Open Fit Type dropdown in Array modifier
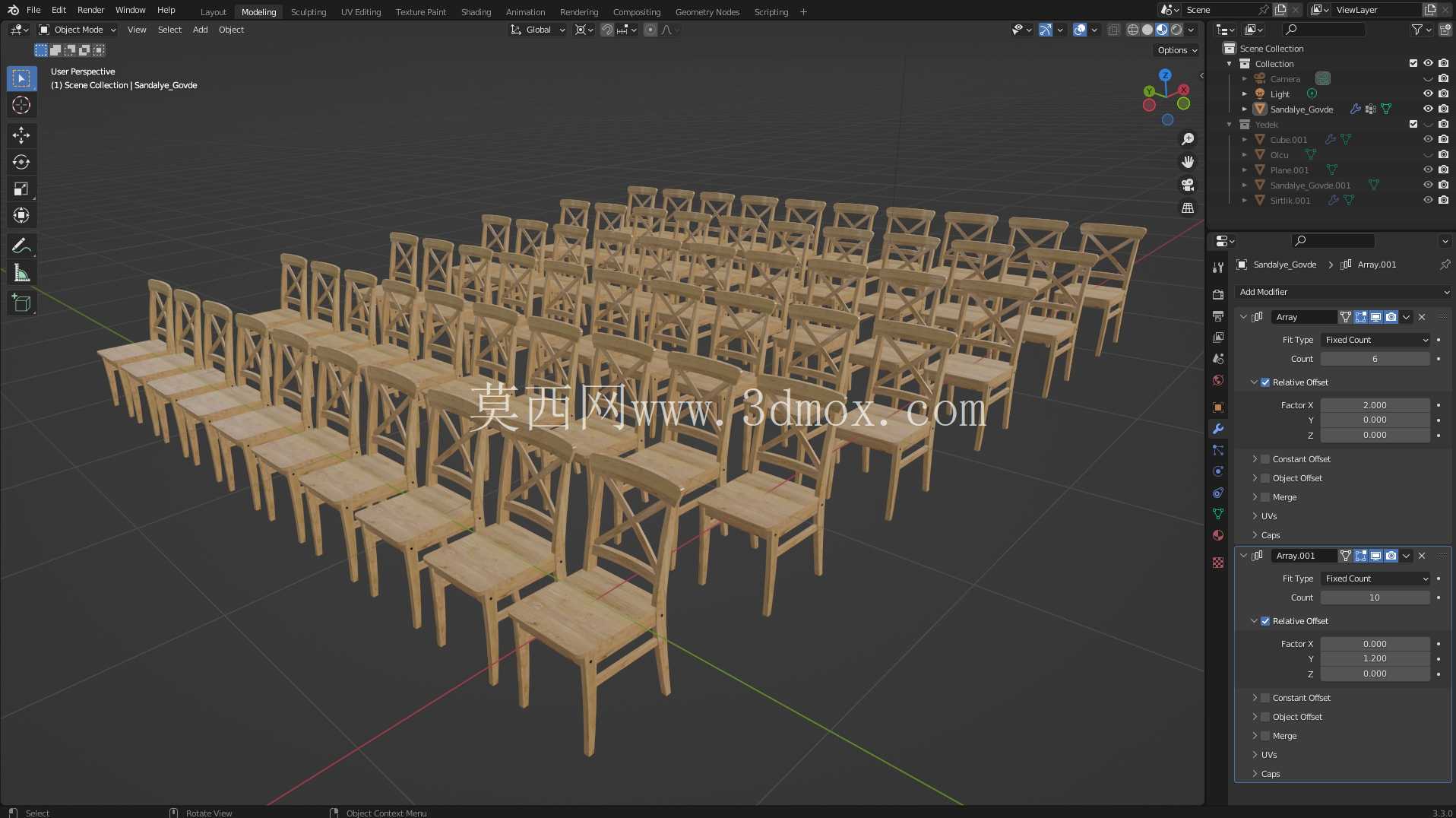The width and height of the screenshot is (1456, 818). 1375,340
